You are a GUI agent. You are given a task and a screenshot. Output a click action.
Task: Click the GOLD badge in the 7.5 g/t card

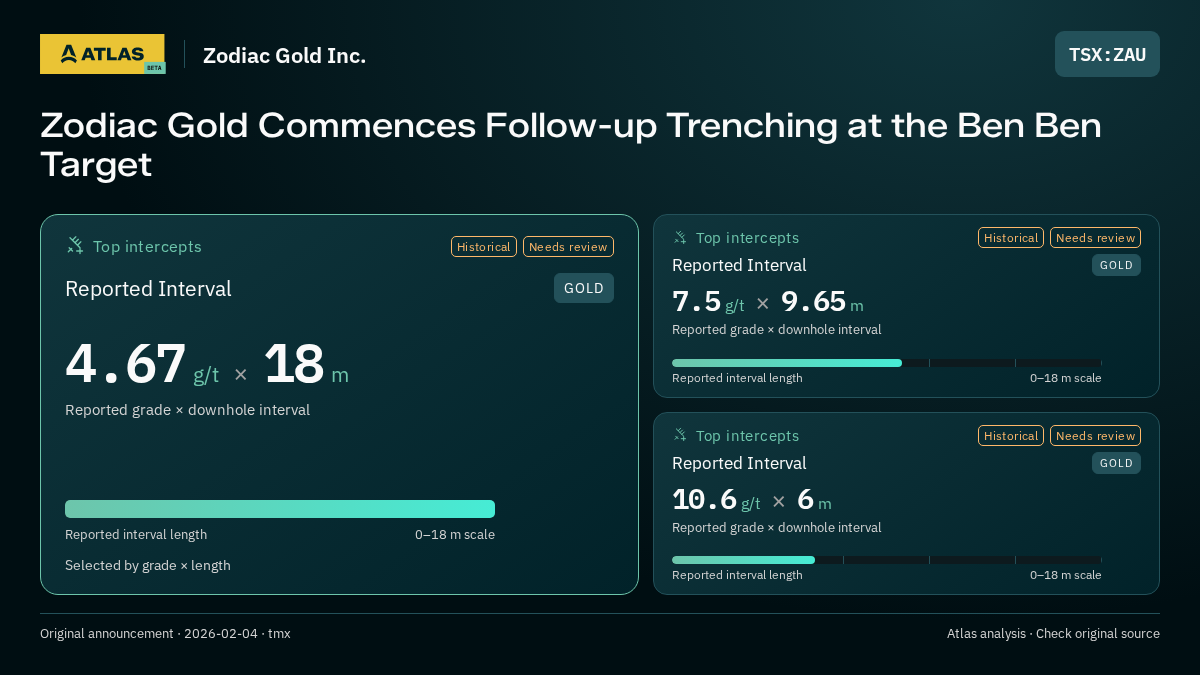click(1116, 265)
